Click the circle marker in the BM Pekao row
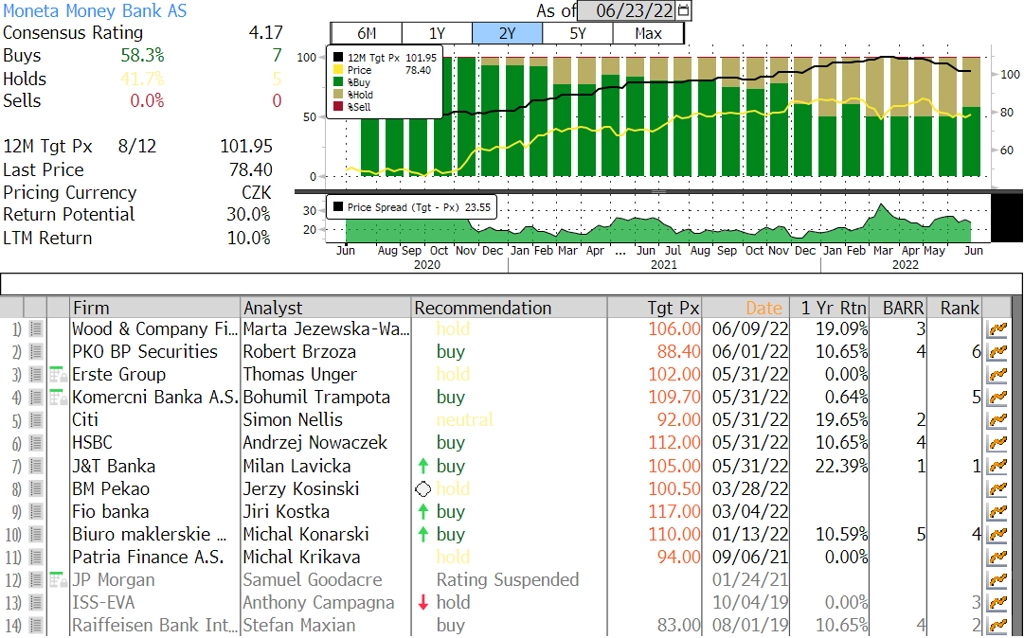The width and height of the screenshot is (1024, 638). tap(423, 489)
